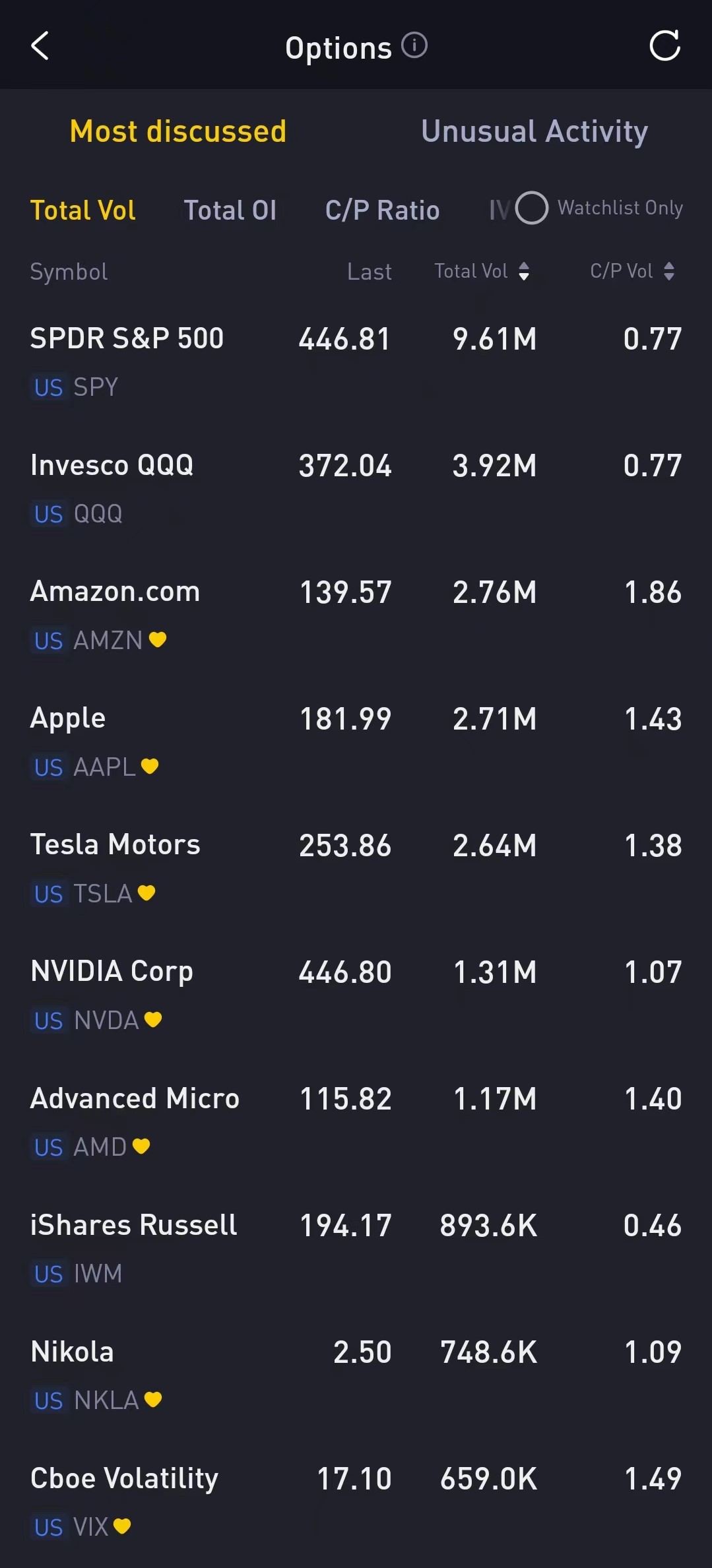Enable the Watchlist Only radio button
Screen dimensions: 712x1568
(532, 208)
